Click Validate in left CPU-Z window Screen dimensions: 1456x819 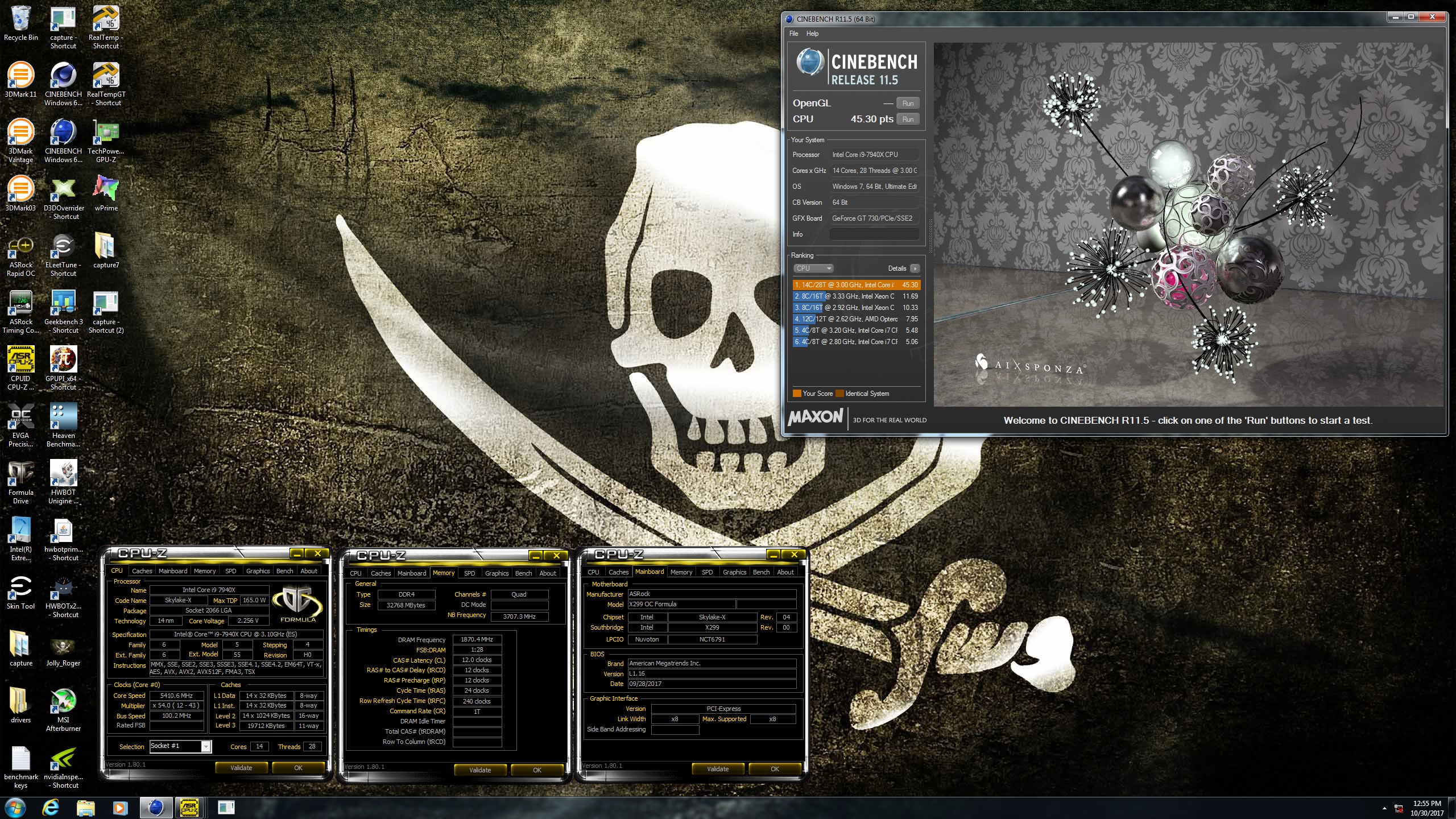point(241,768)
